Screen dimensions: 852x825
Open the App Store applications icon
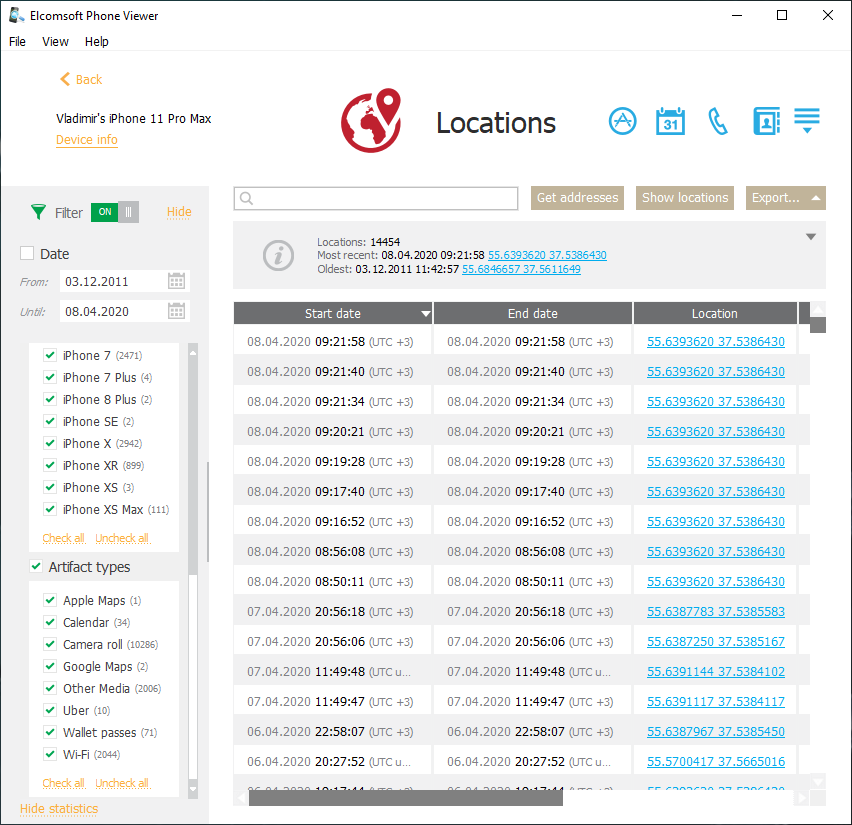(622, 122)
